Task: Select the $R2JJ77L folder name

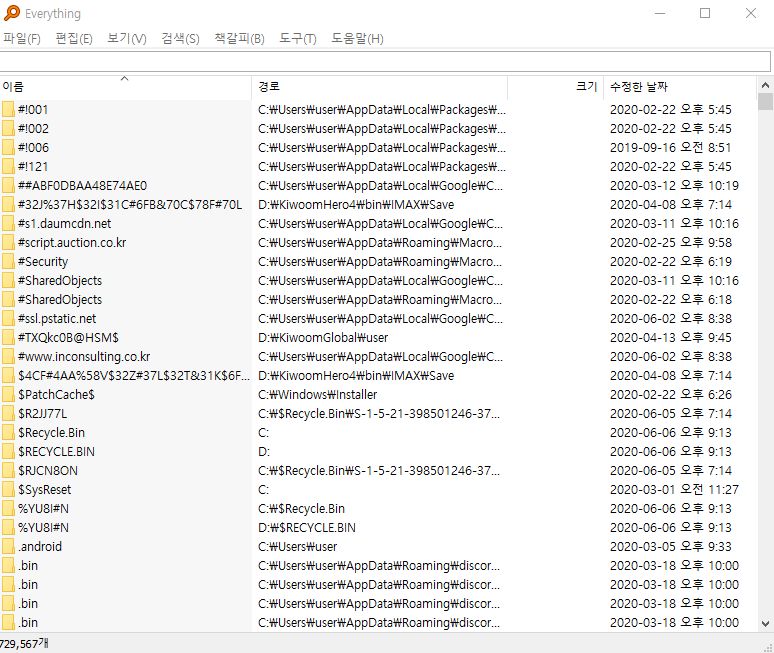Action: [x=42, y=414]
